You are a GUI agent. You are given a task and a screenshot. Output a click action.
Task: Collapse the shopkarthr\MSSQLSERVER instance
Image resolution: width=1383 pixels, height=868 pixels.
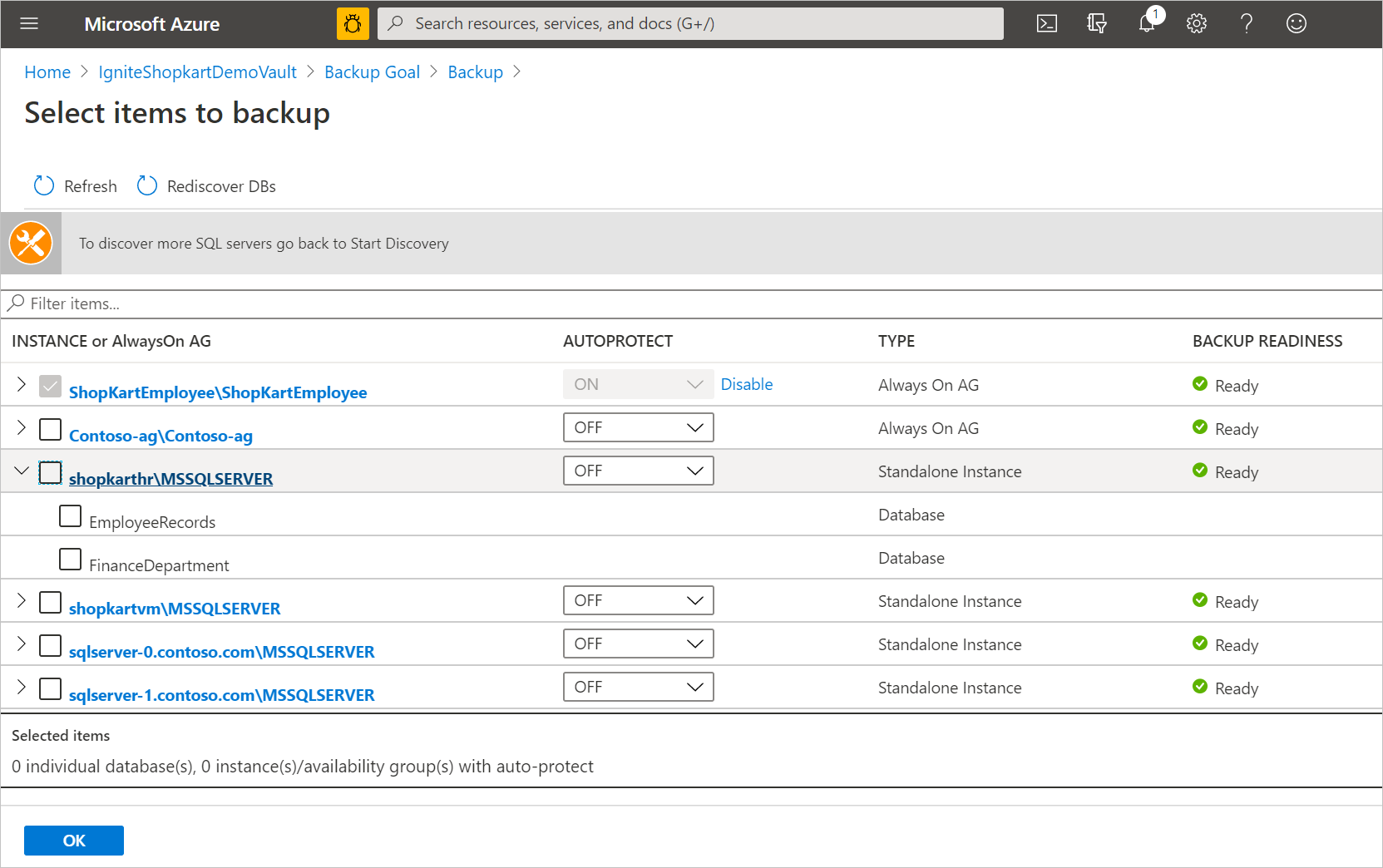click(x=22, y=471)
